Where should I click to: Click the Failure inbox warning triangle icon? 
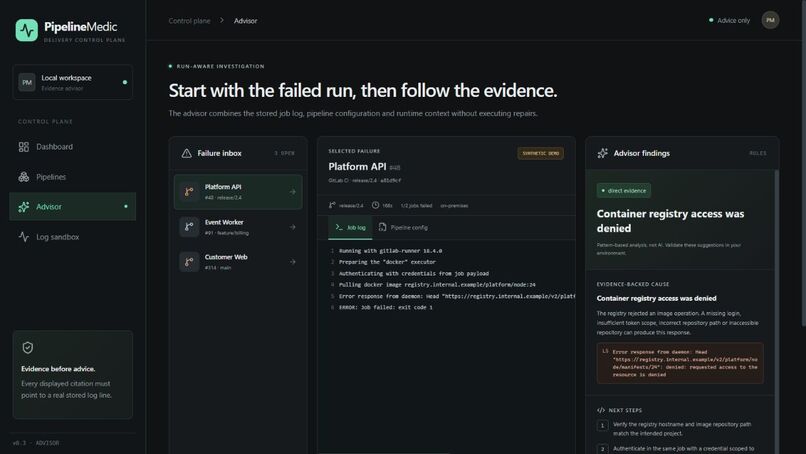187,153
